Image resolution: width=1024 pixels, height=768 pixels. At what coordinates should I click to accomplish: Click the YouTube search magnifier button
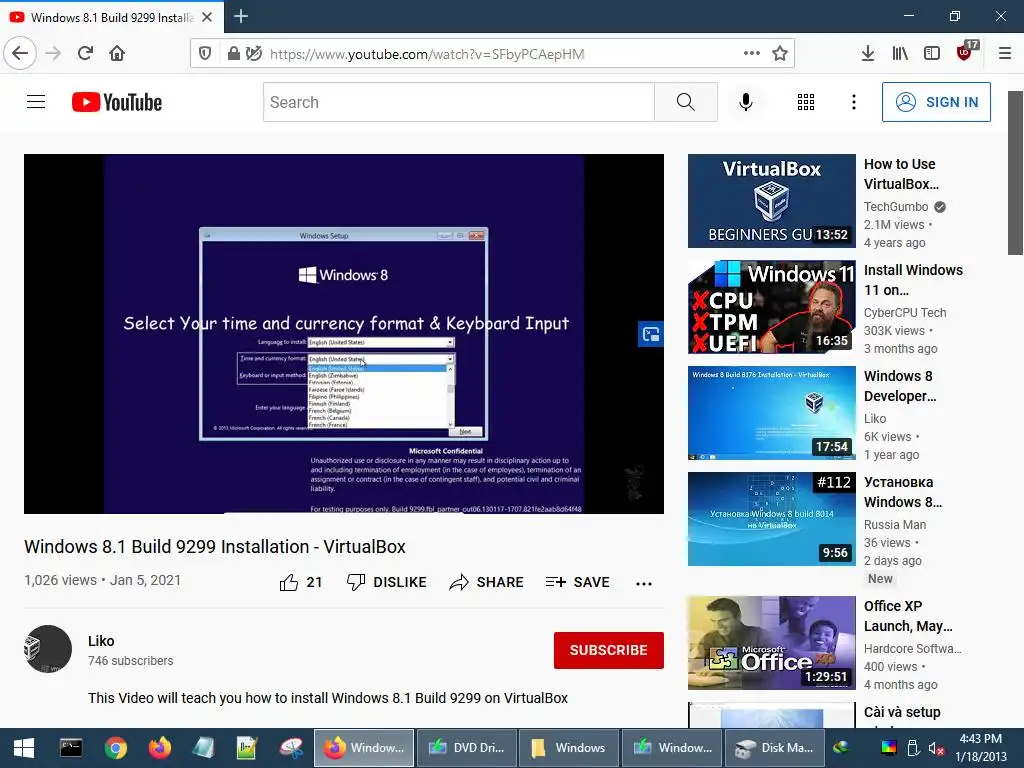[686, 102]
